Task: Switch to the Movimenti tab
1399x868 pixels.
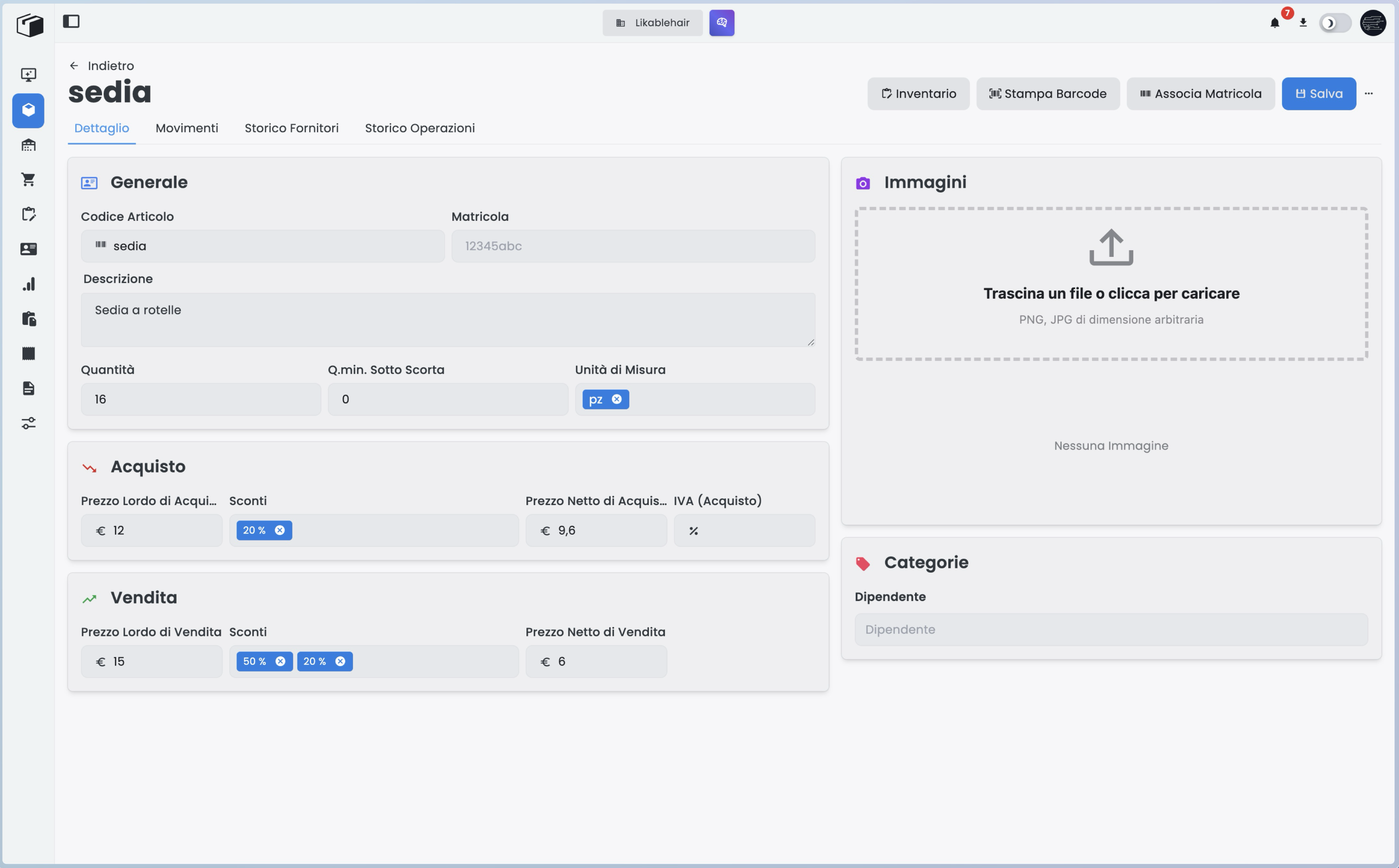Action: 187,128
